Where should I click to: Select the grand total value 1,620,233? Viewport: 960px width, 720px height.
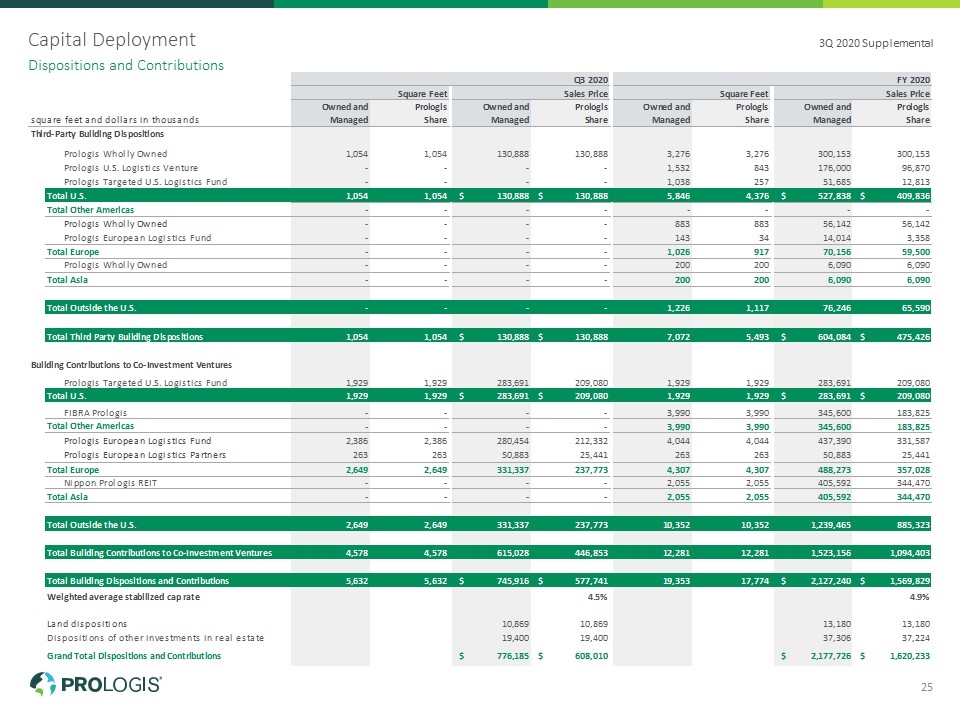click(910, 656)
